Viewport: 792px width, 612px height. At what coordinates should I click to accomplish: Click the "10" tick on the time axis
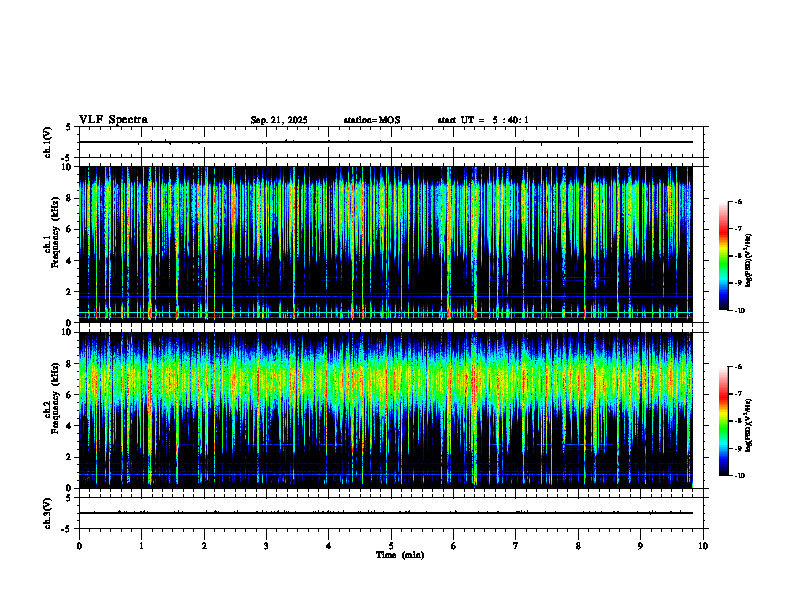click(703, 546)
